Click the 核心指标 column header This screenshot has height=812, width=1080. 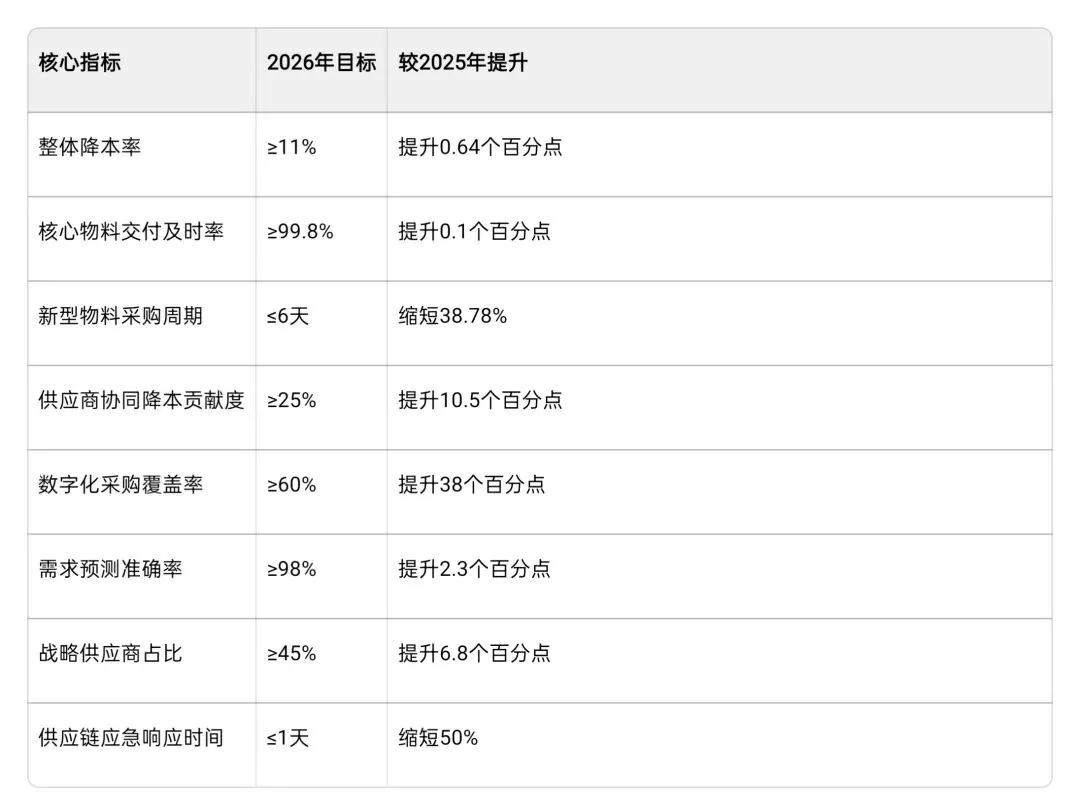point(80,63)
